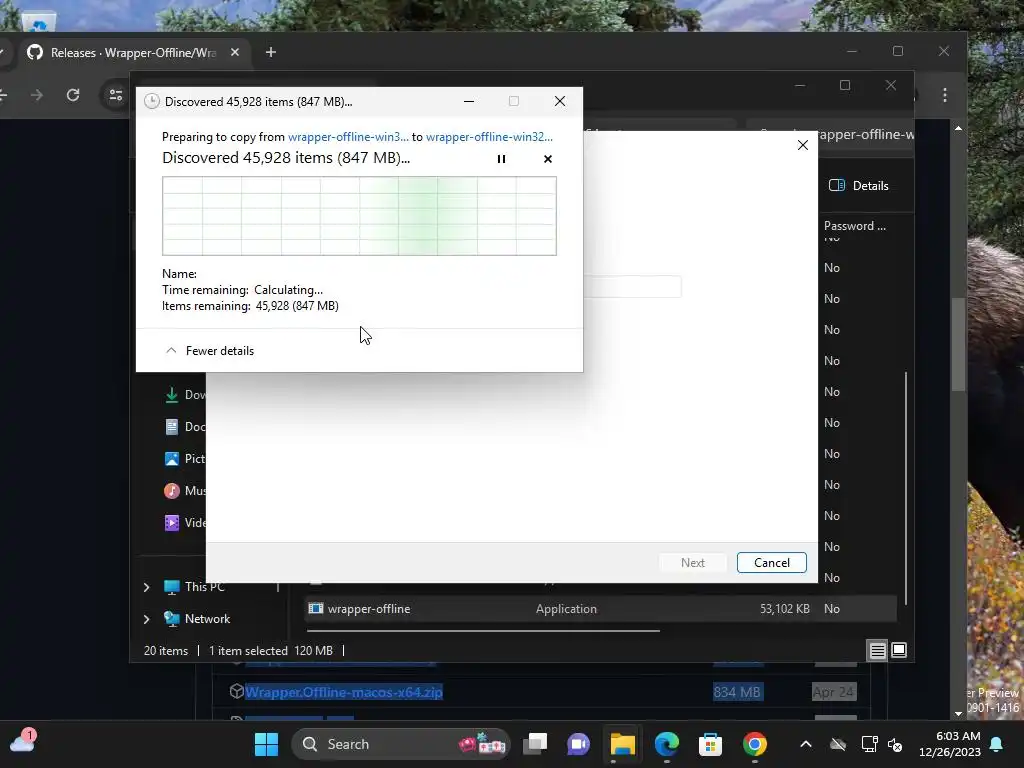Open Task View from the taskbar
The height and width of the screenshot is (768, 1024).
(x=535, y=744)
